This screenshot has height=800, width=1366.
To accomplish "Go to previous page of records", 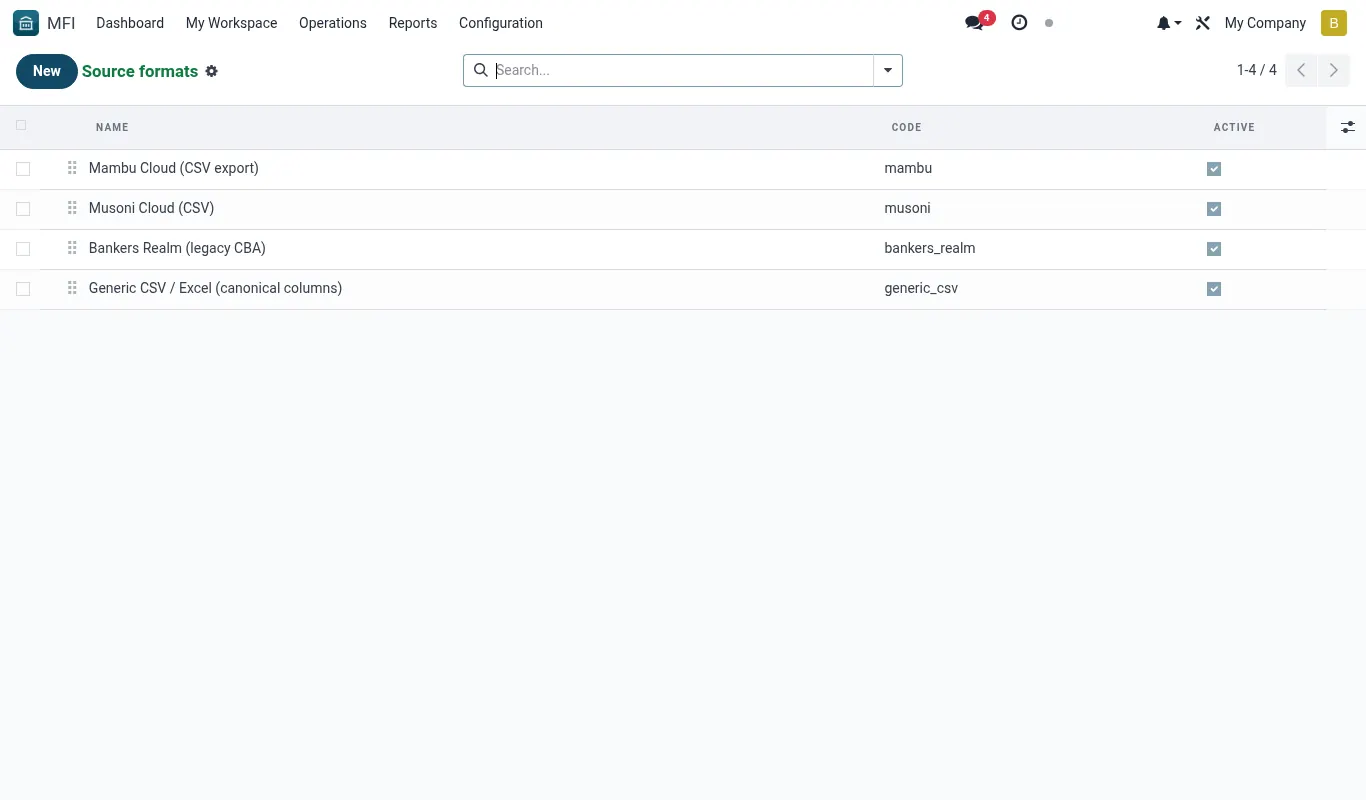I will pos(1301,70).
